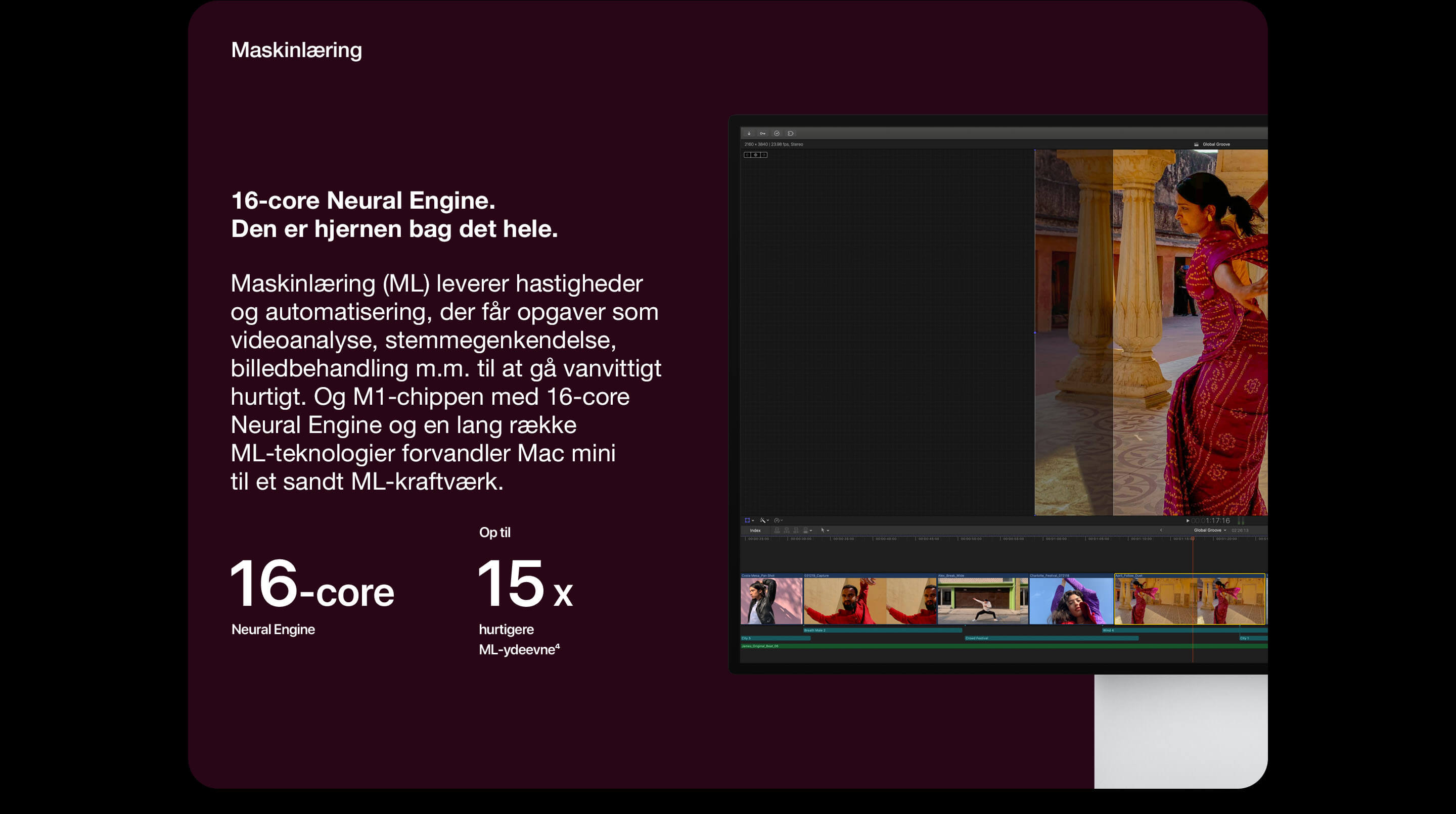Select the Charlotte_Festival_072118 clip
The image size is (1456, 814).
pos(1071,599)
